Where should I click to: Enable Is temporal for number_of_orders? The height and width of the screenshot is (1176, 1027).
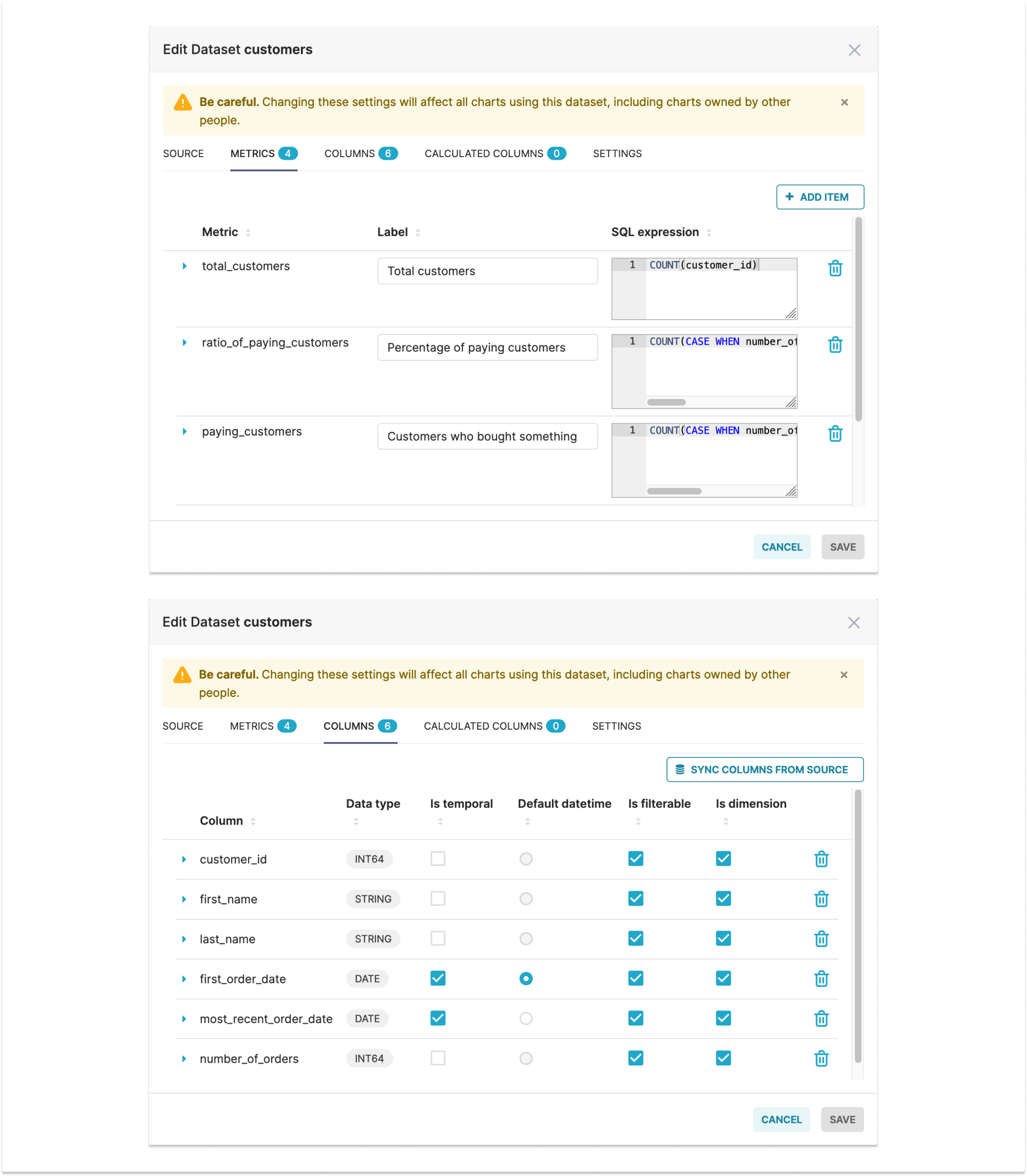tap(438, 1058)
